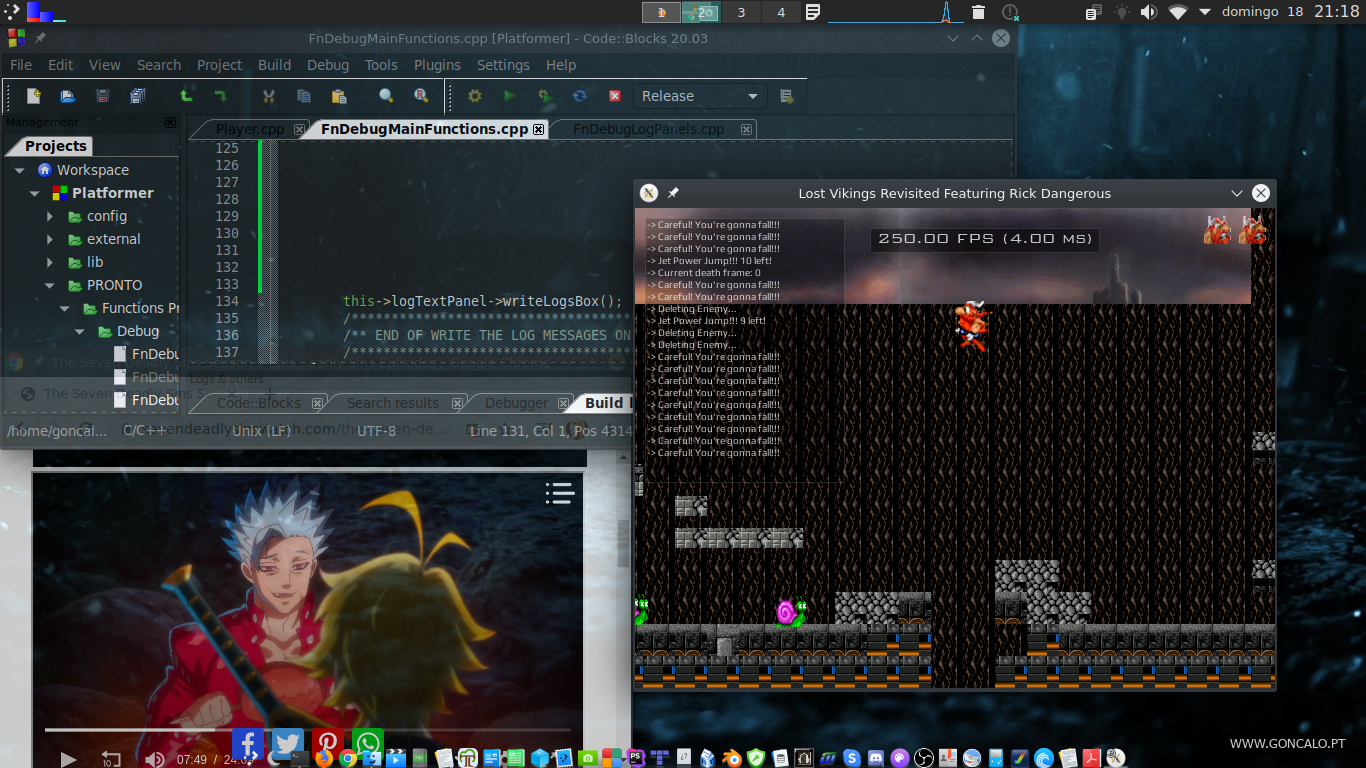Open the File menu
Viewport: 1366px width, 768px height.
click(x=21, y=65)
